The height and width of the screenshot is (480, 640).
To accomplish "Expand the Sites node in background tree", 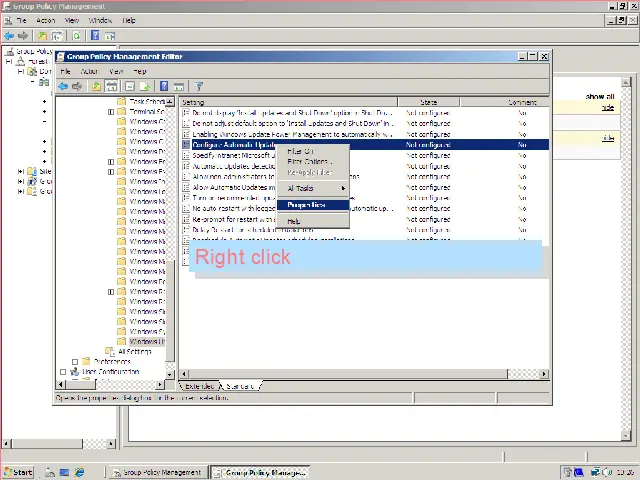I will (21, 171).
